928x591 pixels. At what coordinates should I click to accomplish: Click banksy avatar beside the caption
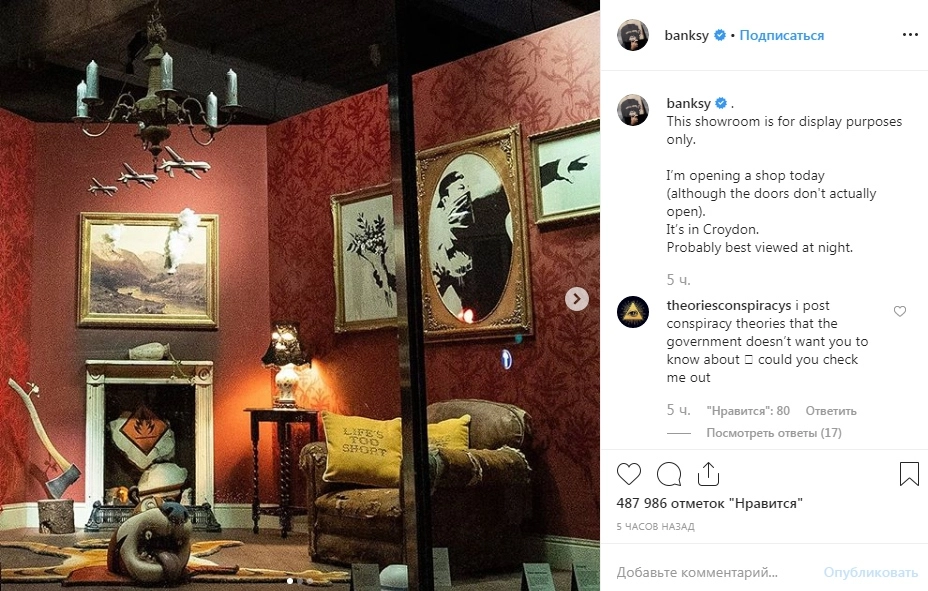pos(633,109)
